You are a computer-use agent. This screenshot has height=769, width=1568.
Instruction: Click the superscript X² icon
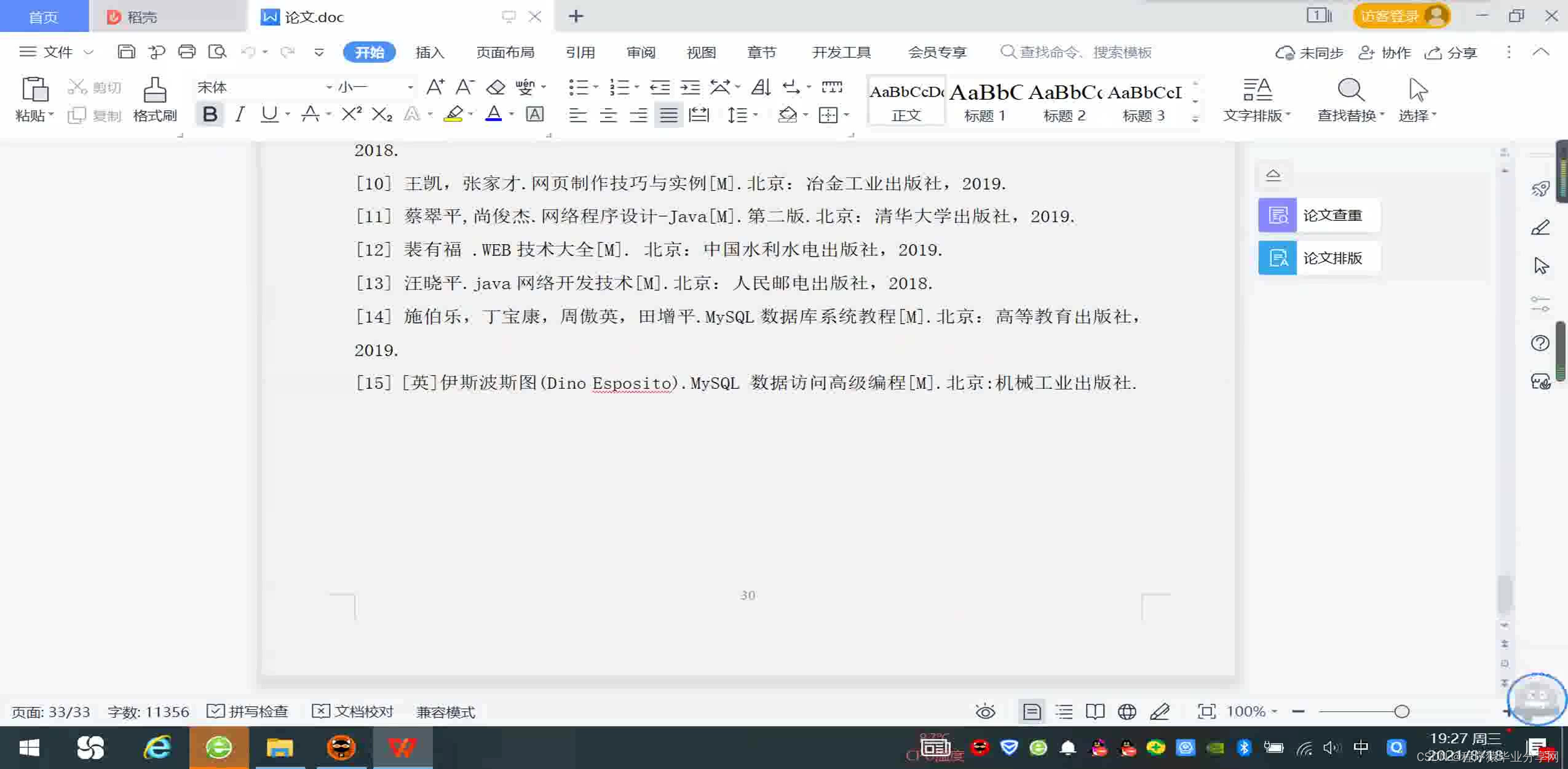pyautogui.click(x=351, y=114)
